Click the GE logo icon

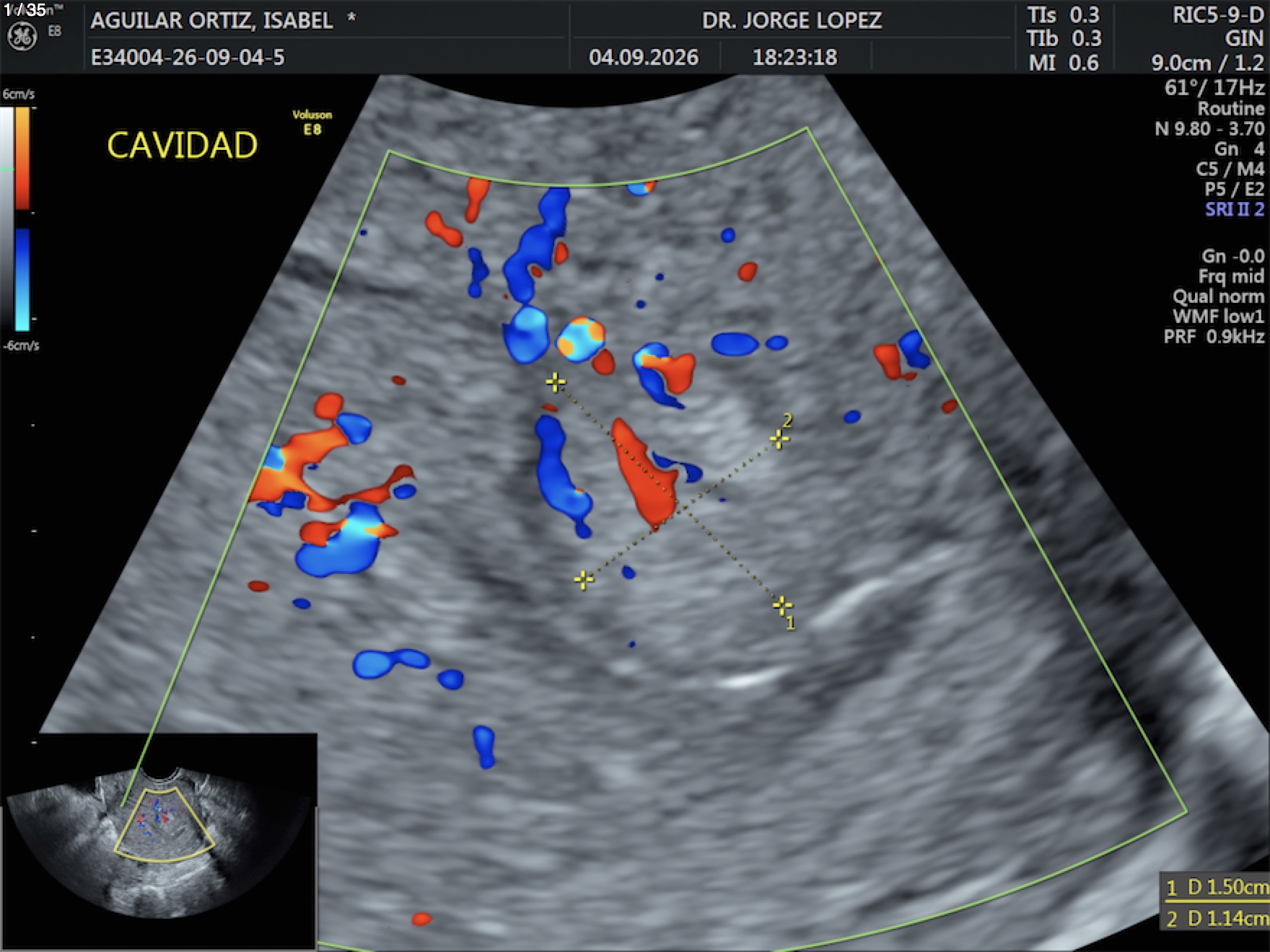point(22,36)
